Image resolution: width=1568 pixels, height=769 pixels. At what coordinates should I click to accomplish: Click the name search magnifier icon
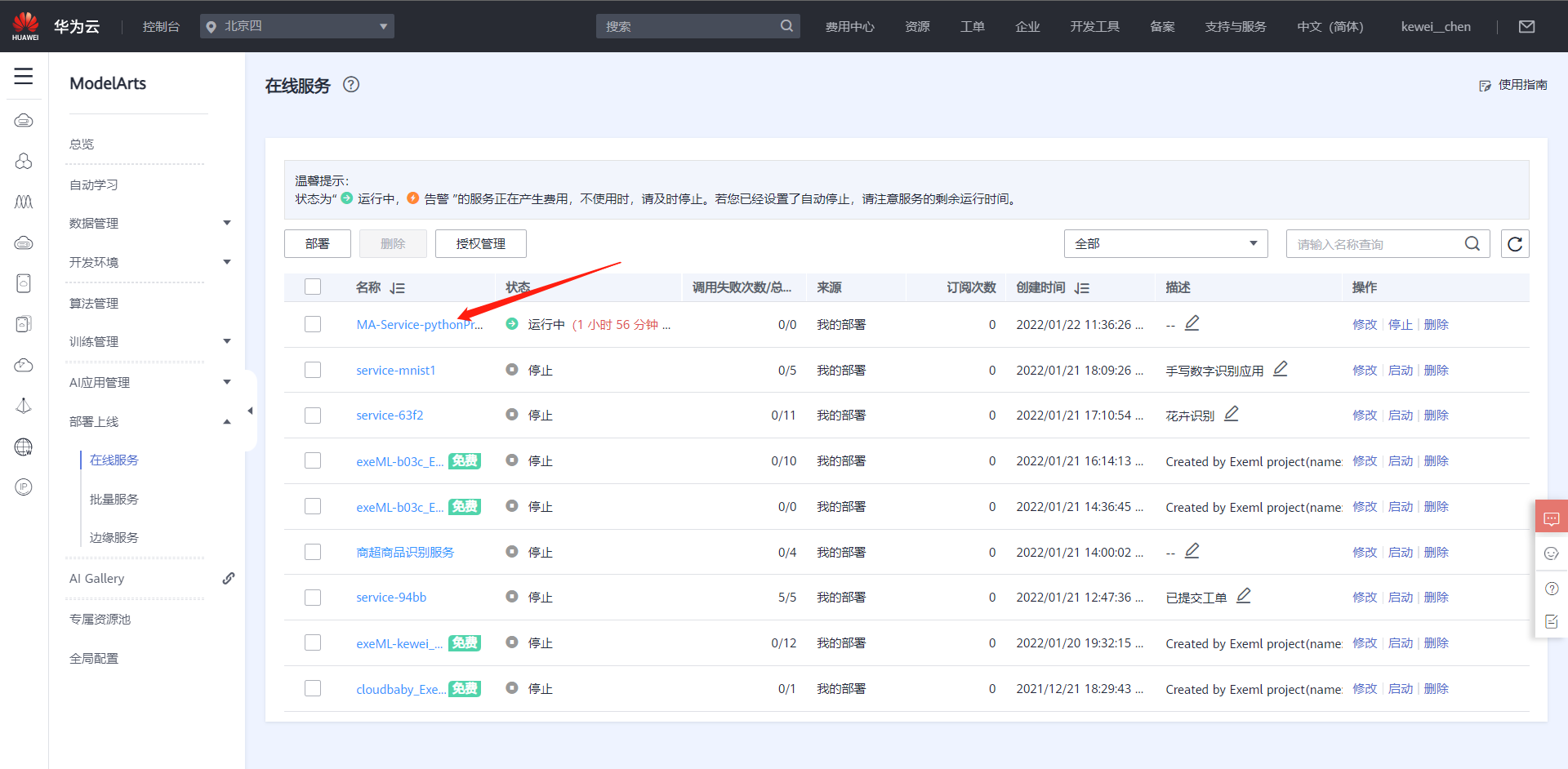tap(1472, 244)
